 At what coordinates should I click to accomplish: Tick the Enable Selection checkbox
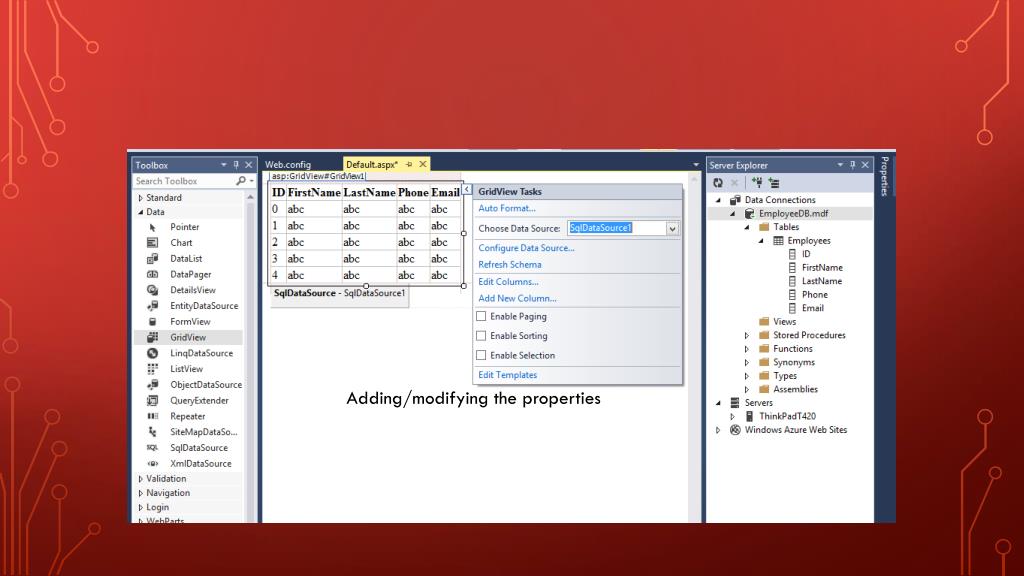(x=481, y=355)
